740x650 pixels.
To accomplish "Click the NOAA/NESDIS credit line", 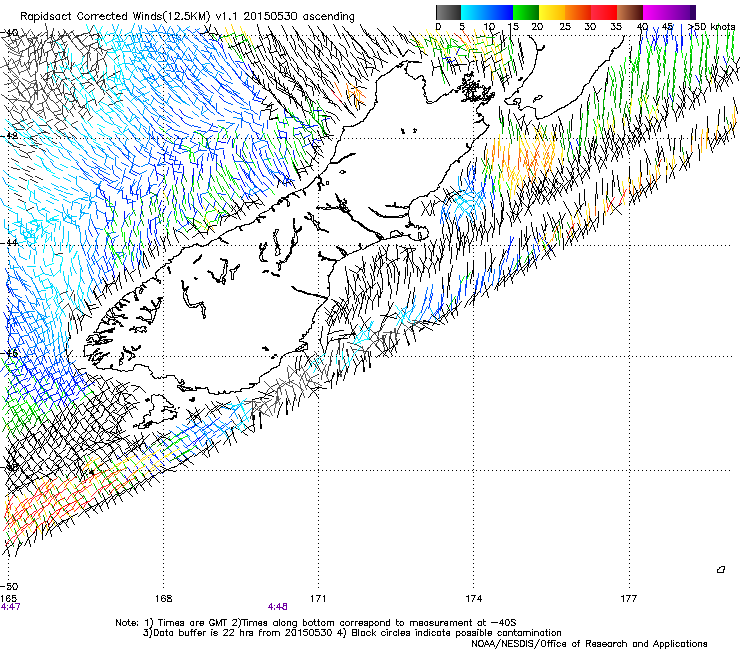I will click(589, 644).
